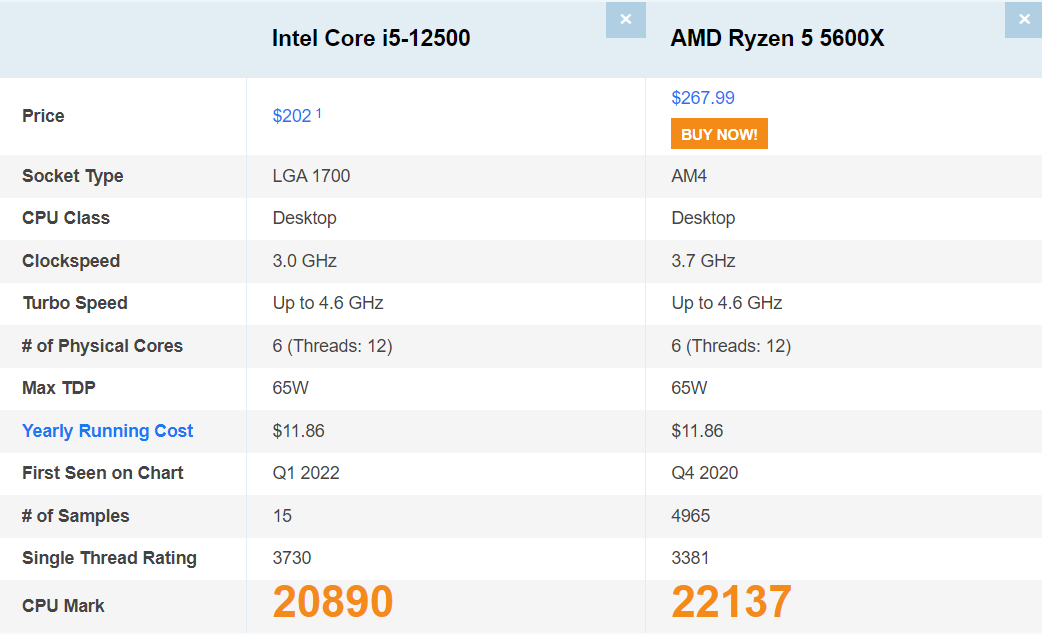Viewport: 1042px width, 635px height.
Task: Remove AMD Ryzen 5 5600X column with X
Action: click(x=1023, y=19)
